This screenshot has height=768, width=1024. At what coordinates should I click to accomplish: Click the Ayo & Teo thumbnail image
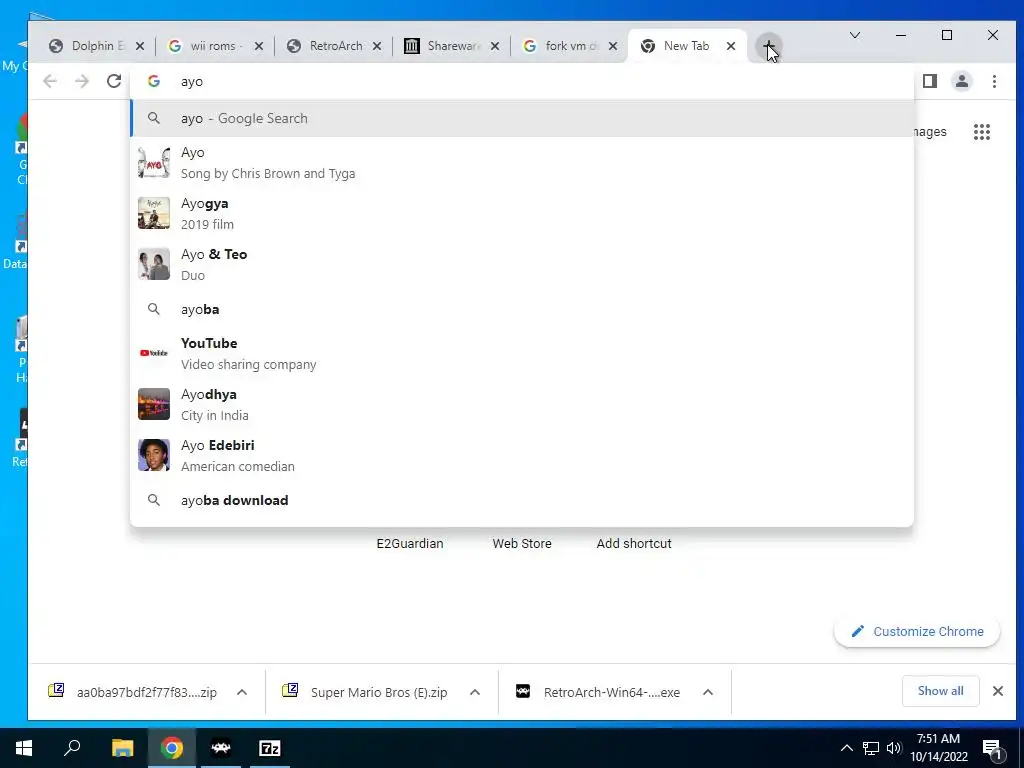(x=154, y=264)
